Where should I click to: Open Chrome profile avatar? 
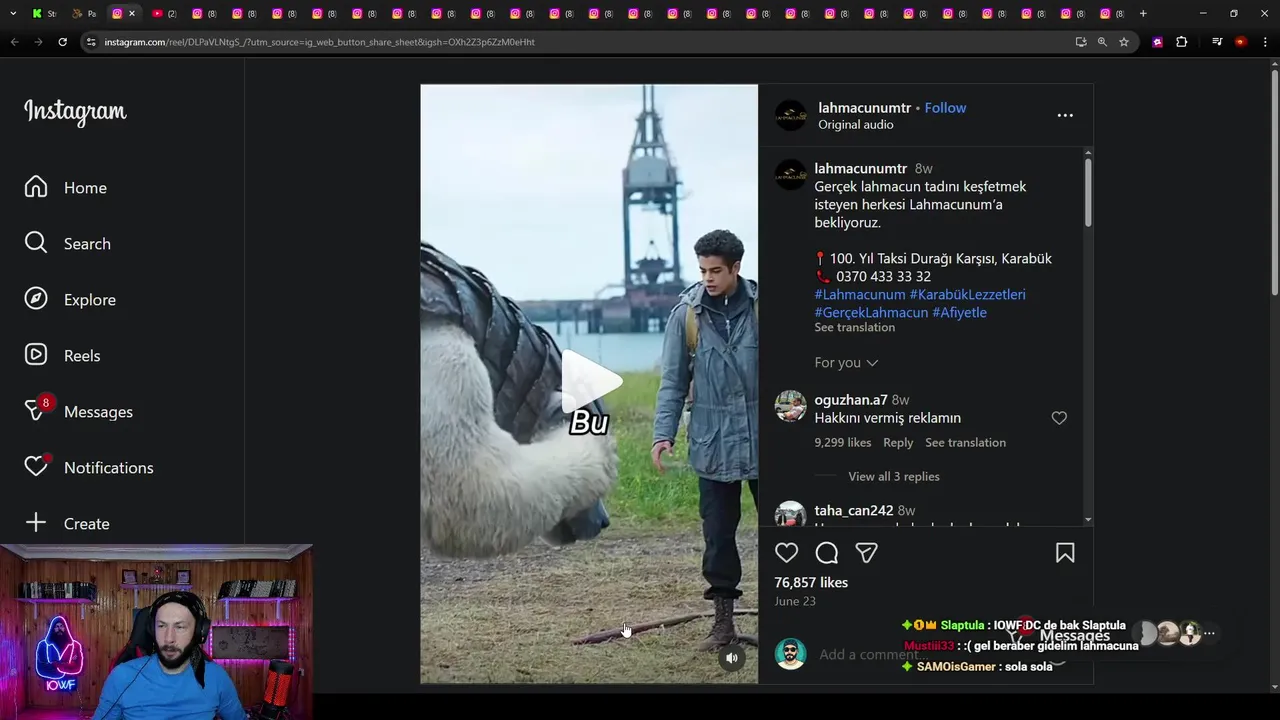coord(1241,42)
